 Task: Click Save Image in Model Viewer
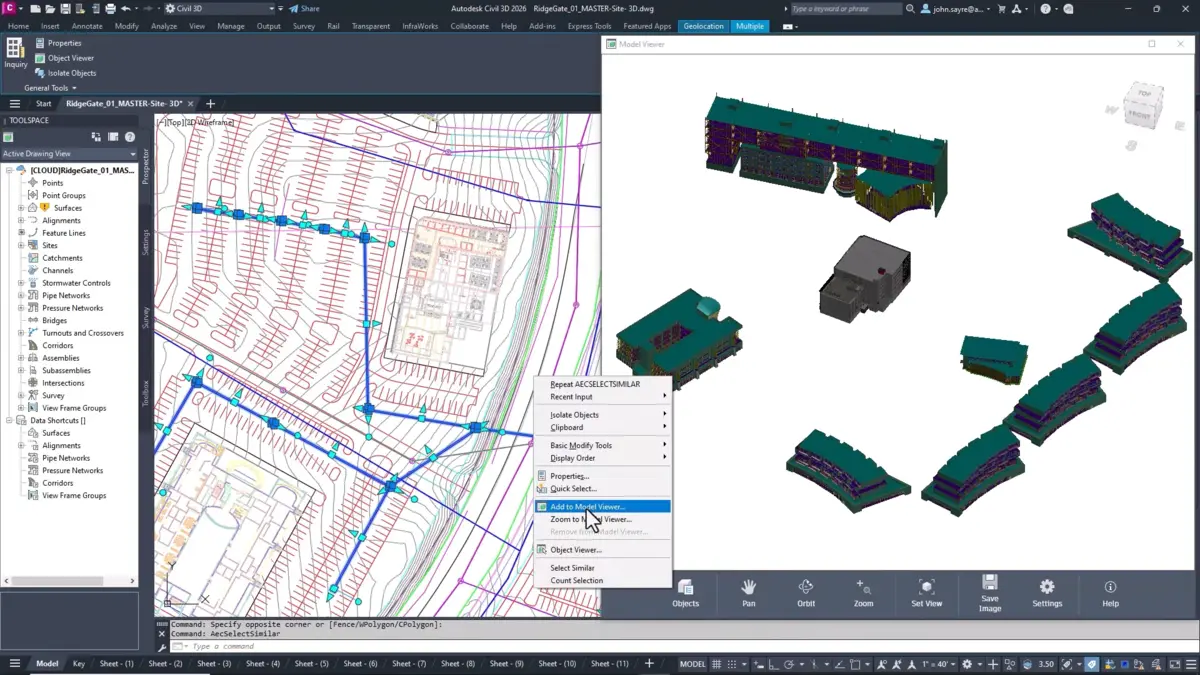pos(989,592)
